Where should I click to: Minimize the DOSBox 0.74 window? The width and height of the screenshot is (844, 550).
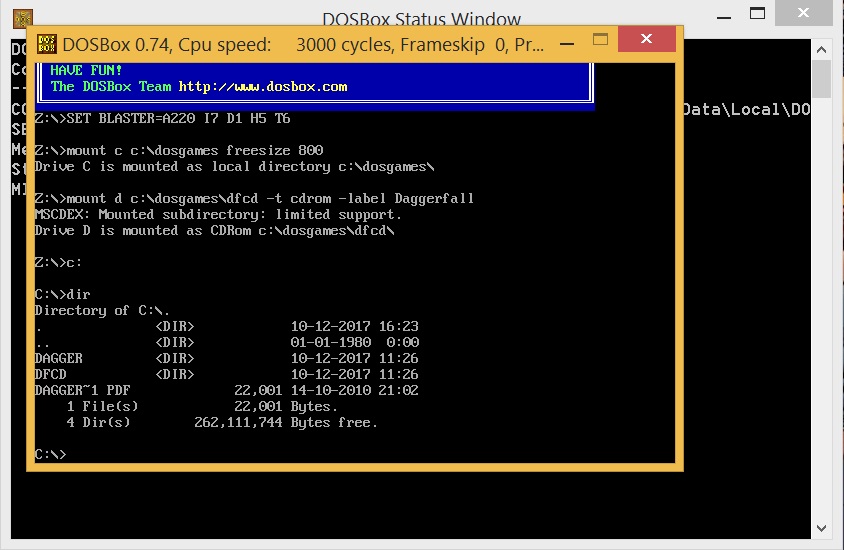[567, 44]
